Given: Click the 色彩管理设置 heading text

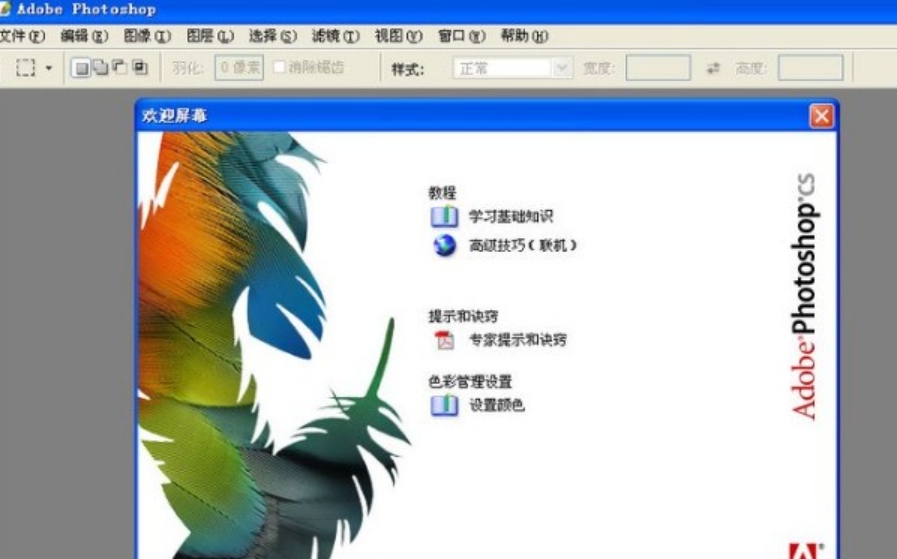Looking at the screenshot, I should point(470,382).
